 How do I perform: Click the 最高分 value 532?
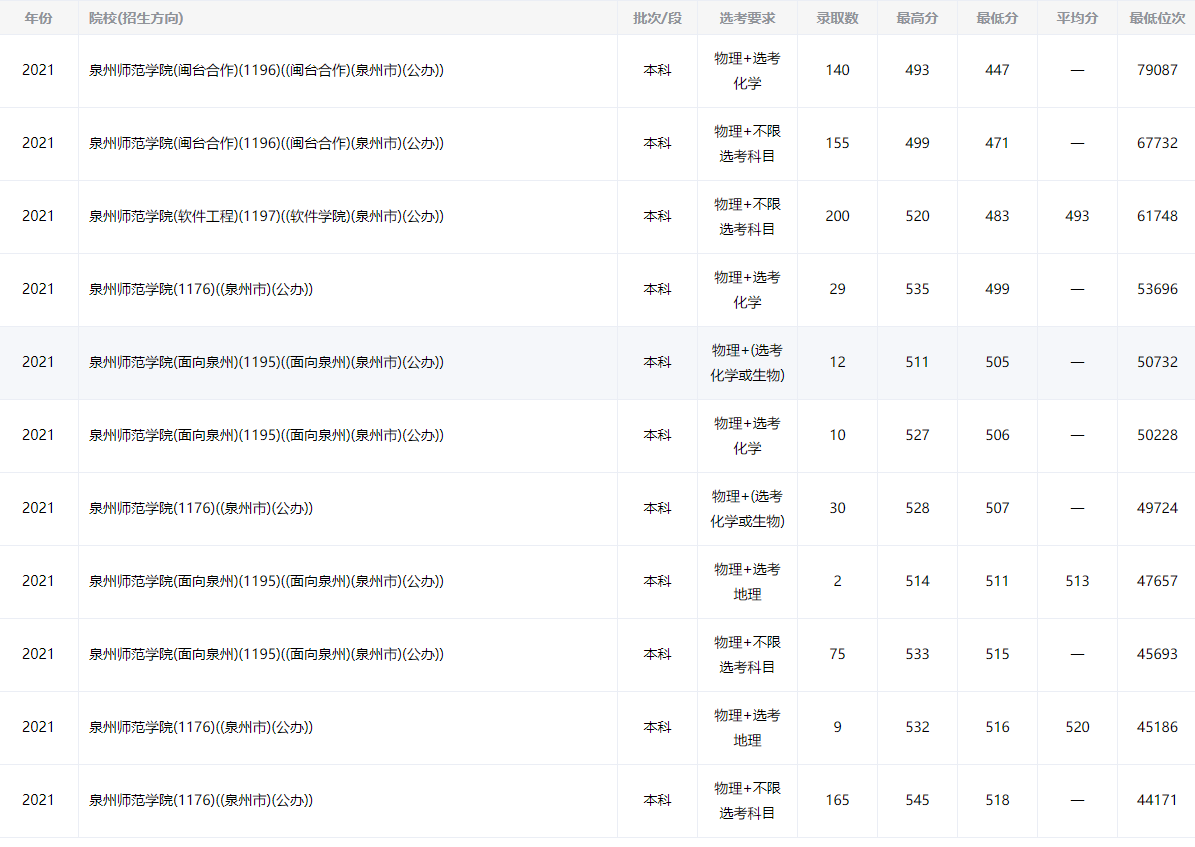click(917, 727)
